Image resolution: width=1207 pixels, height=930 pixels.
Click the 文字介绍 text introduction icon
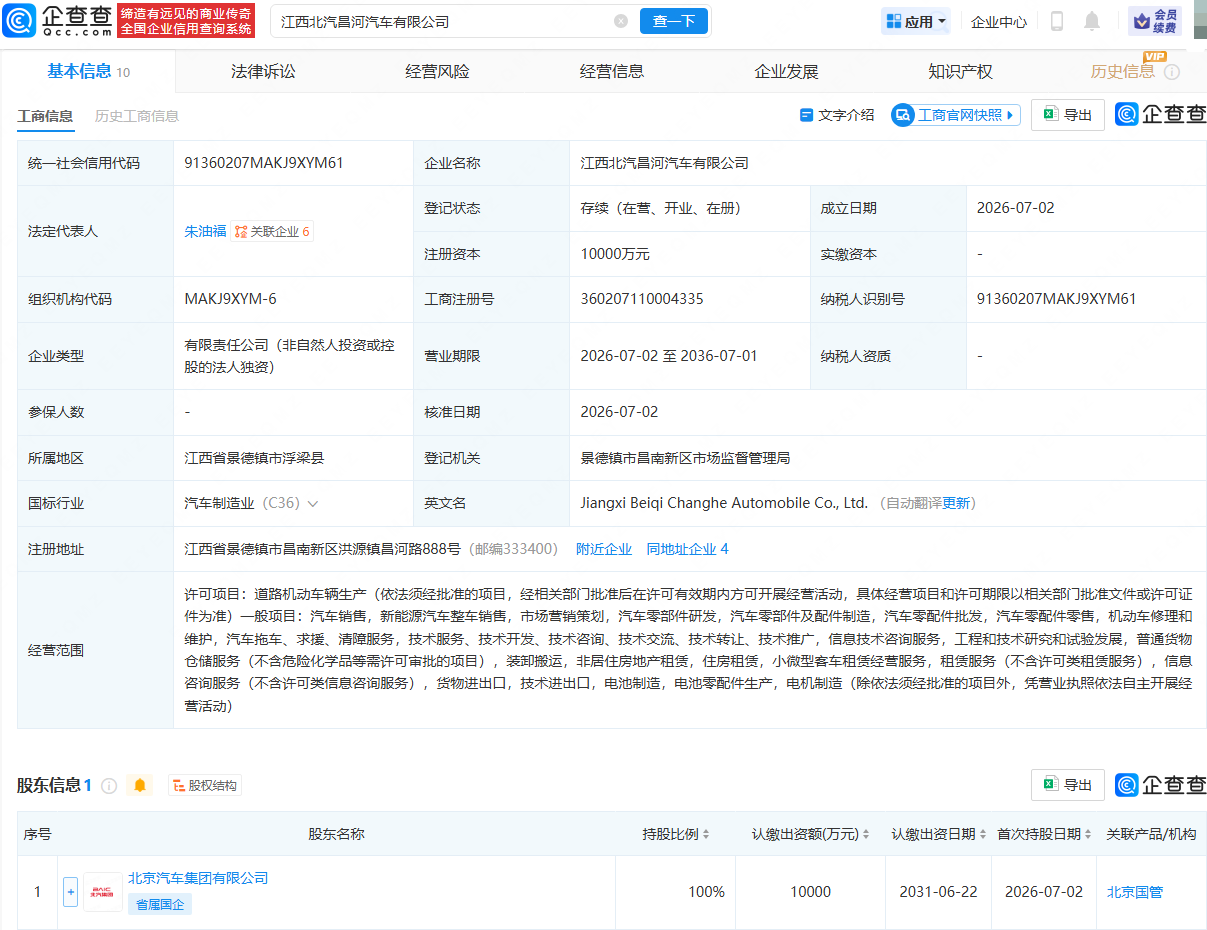coord(836,115)
